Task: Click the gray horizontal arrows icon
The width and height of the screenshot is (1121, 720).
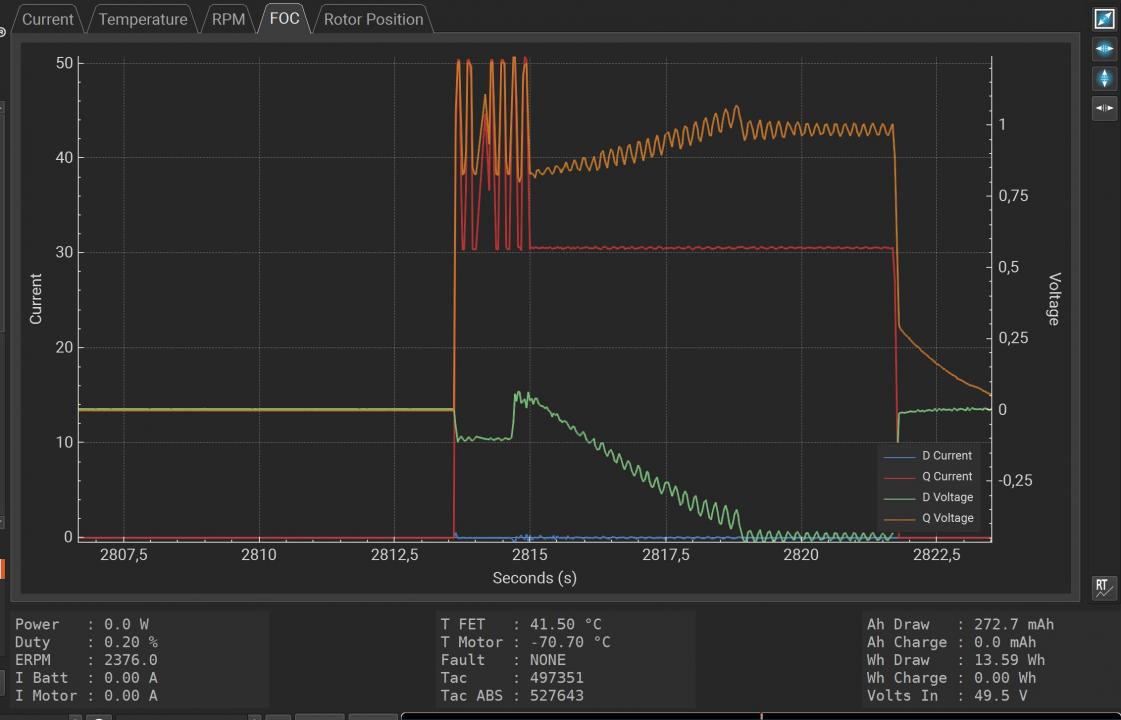Action: (1104, 108)
